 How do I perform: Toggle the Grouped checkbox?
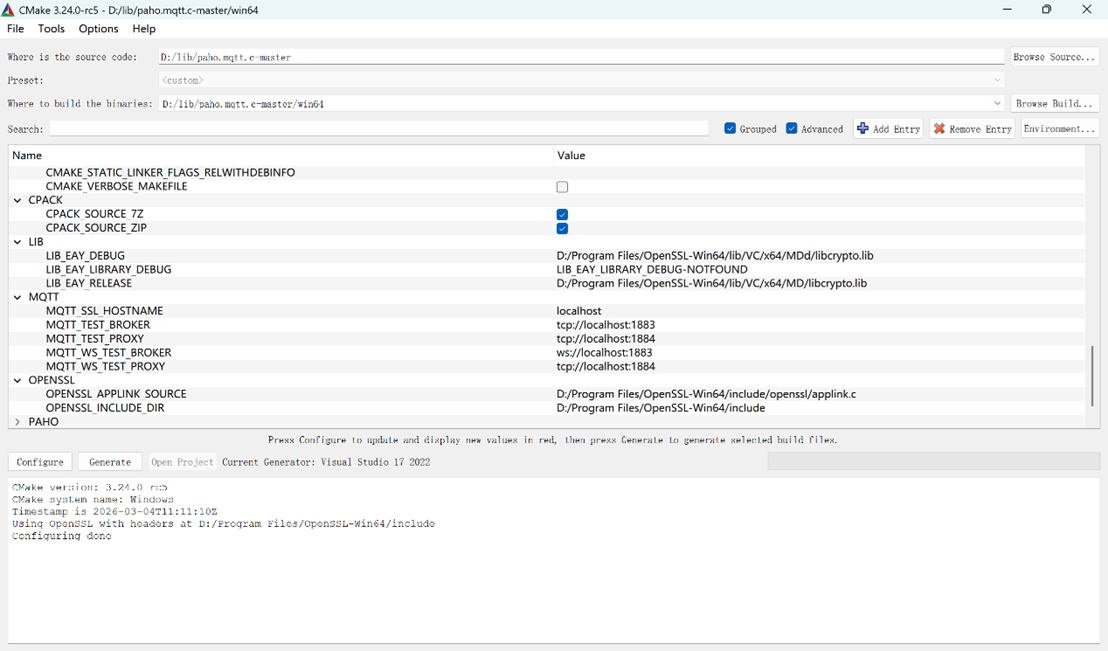point(730,129)
